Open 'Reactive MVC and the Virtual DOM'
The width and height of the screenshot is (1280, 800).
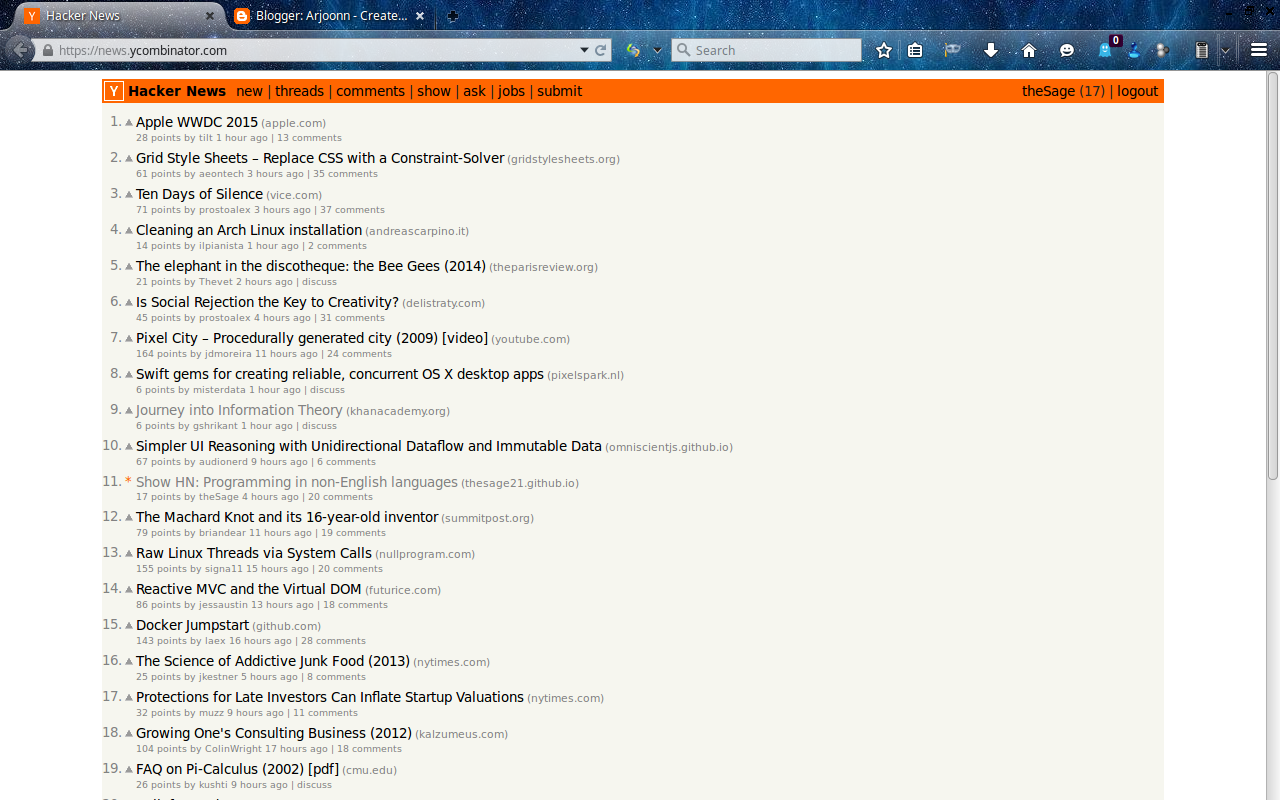point(249,589)
